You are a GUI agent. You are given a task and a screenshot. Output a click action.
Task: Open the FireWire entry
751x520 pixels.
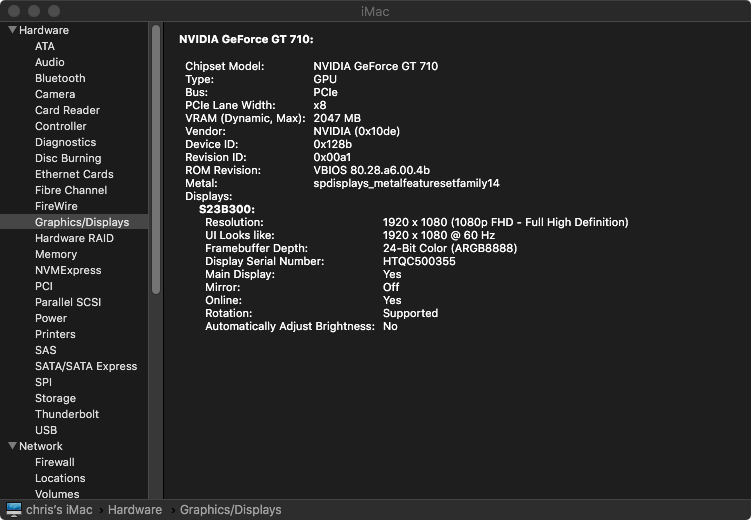coord(56,206)
